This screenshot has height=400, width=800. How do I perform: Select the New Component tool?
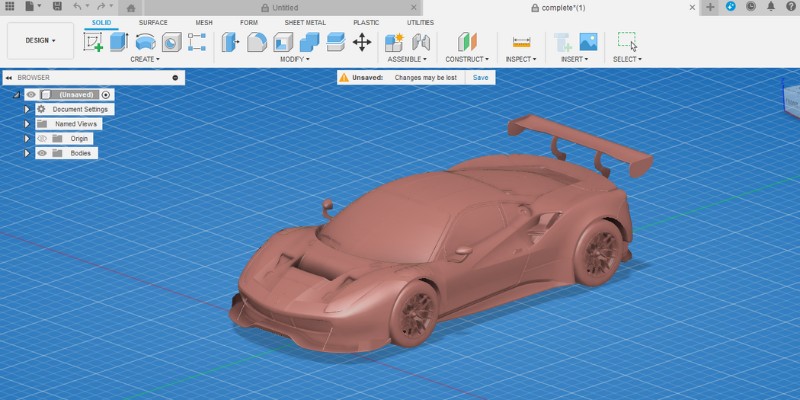(394, 42)
